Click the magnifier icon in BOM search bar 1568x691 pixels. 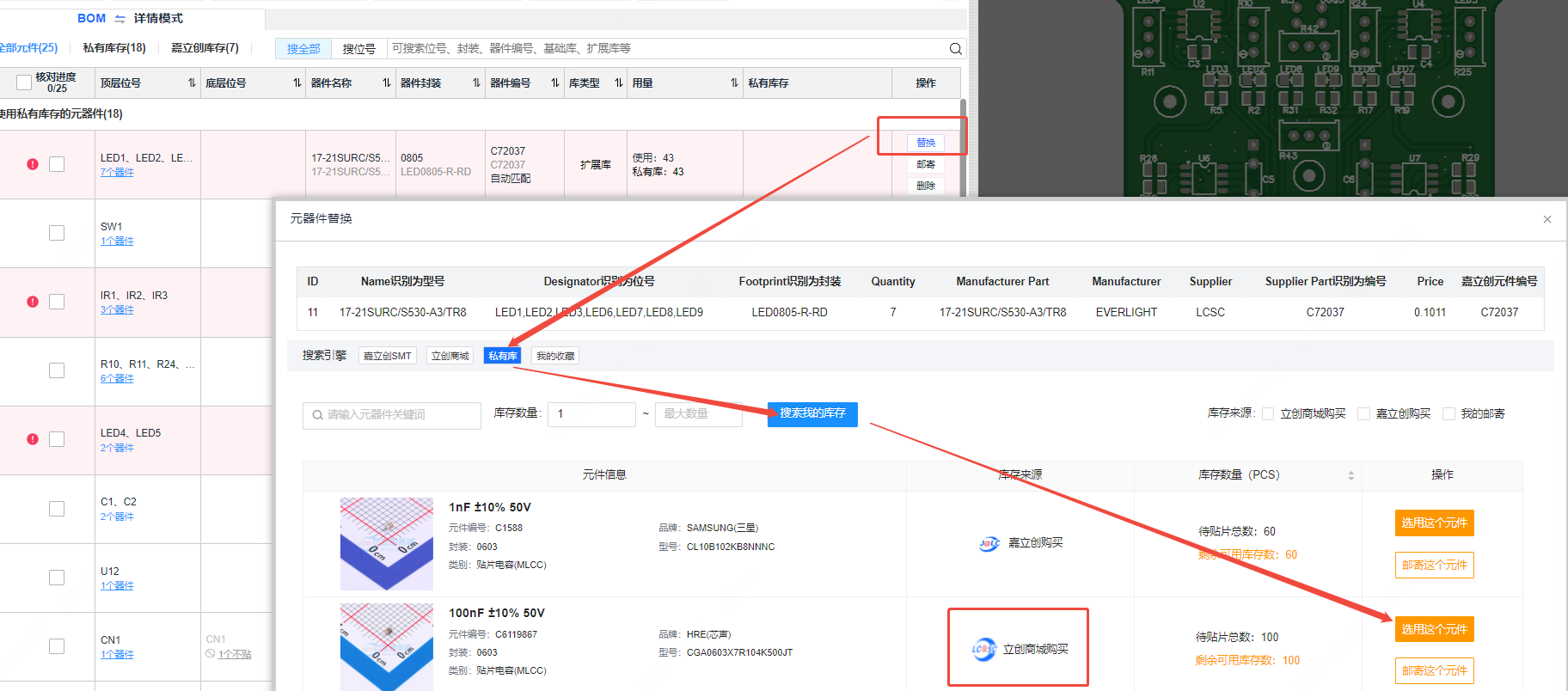coord(955,49)
